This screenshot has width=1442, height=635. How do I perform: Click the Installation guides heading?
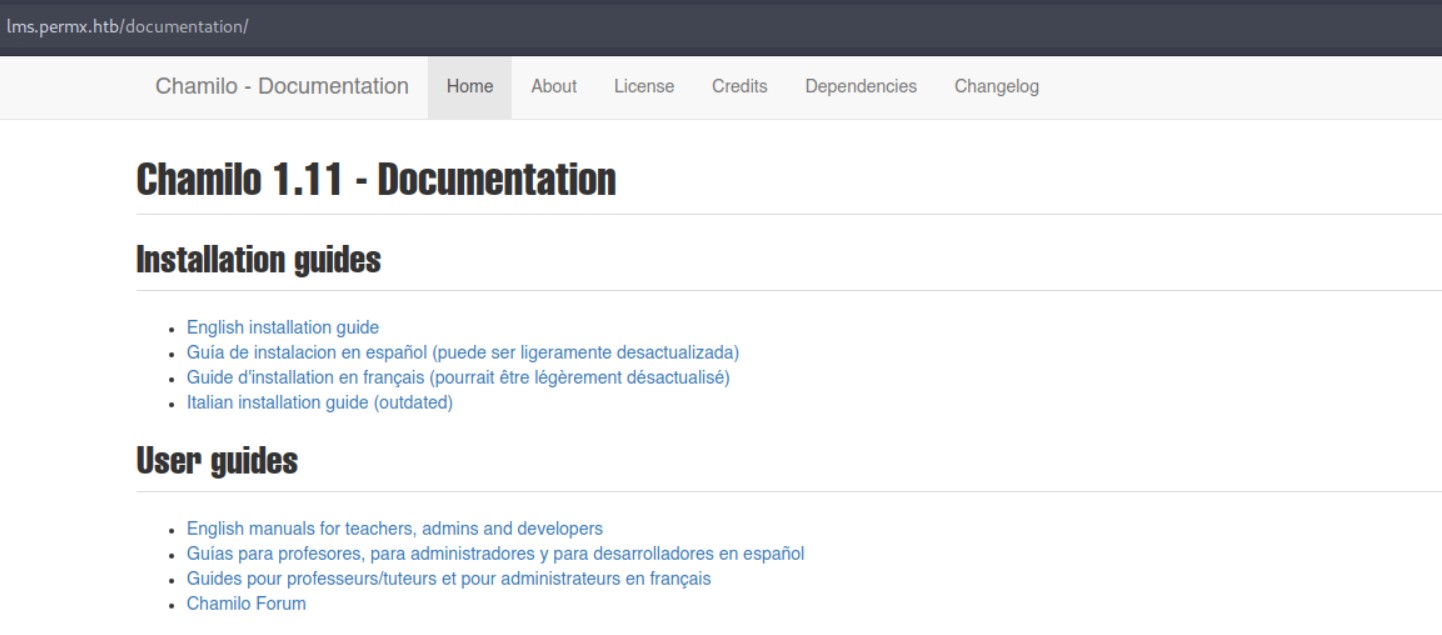pos(258,261)
